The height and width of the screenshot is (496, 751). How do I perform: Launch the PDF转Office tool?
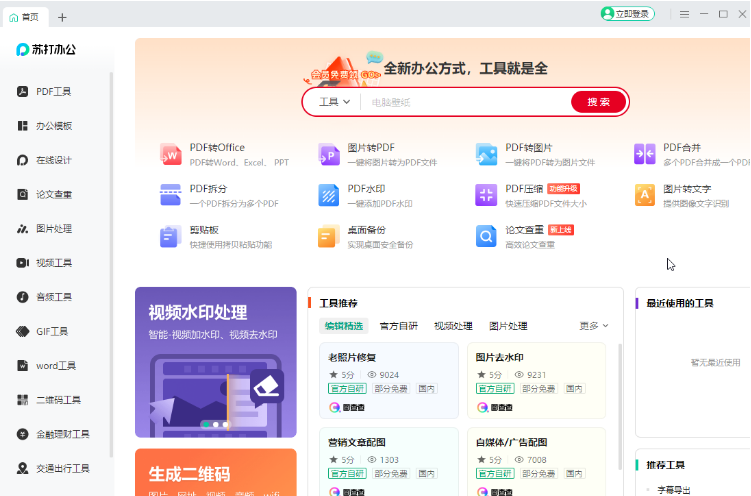click(x=224, y=154)
